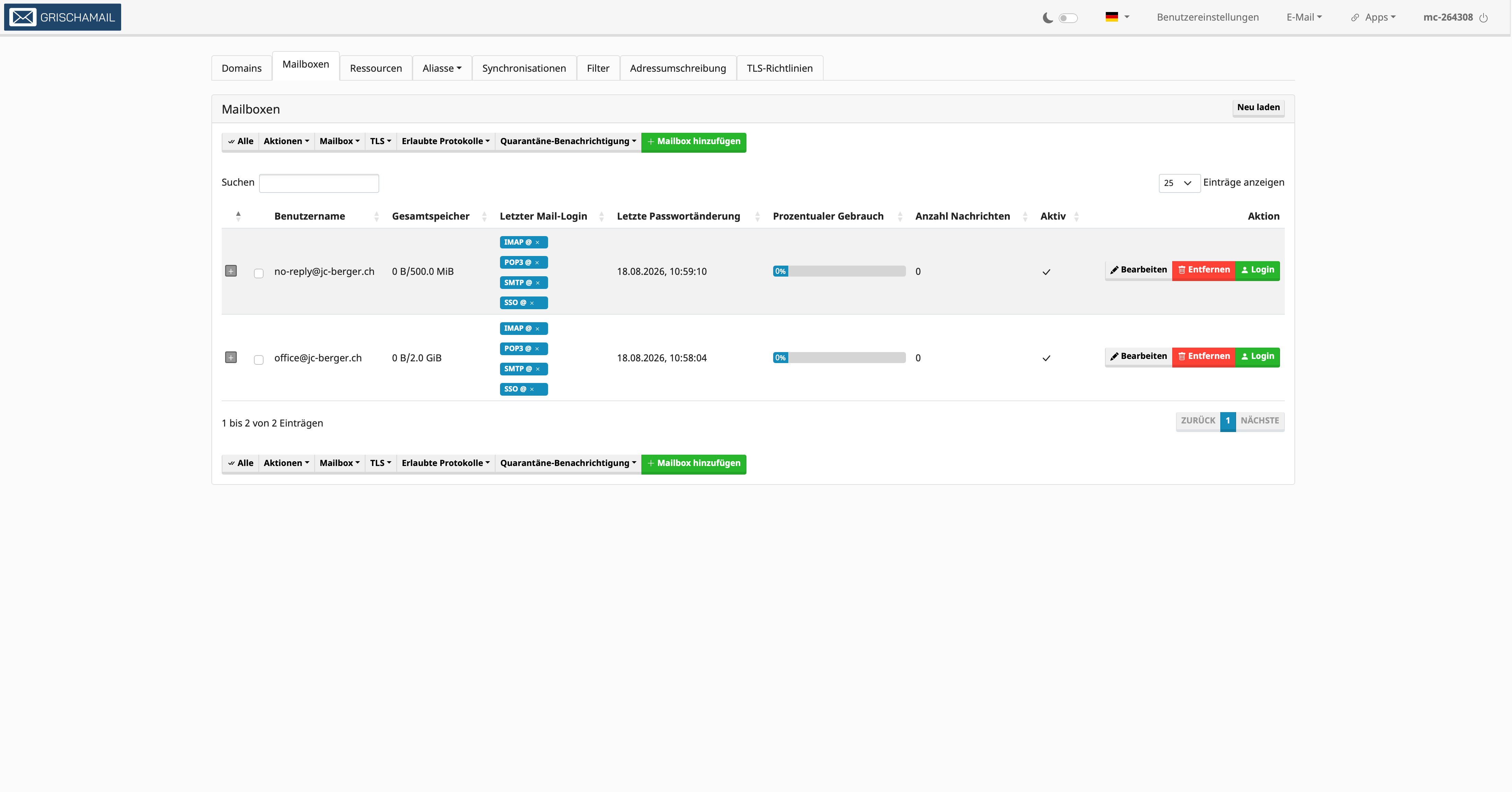The height and width of the screenshot is (792, 1512).
Task: Click the POP3 badge in the no-reply row
Action: click(524, 263)
